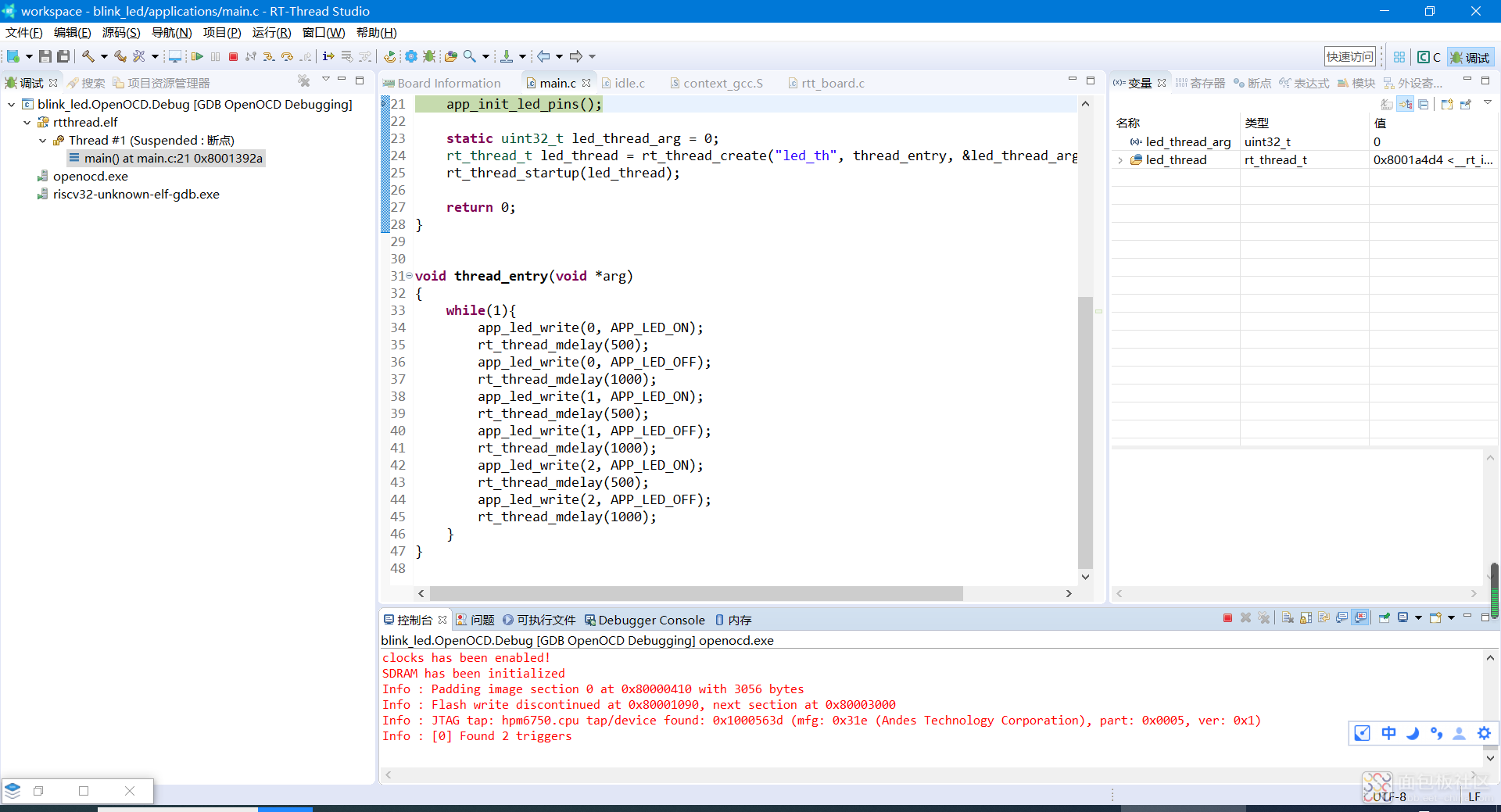Collapse the Thread #1 tree node
The height and width of the screenshot is (812, 1501).
(42, 140)
